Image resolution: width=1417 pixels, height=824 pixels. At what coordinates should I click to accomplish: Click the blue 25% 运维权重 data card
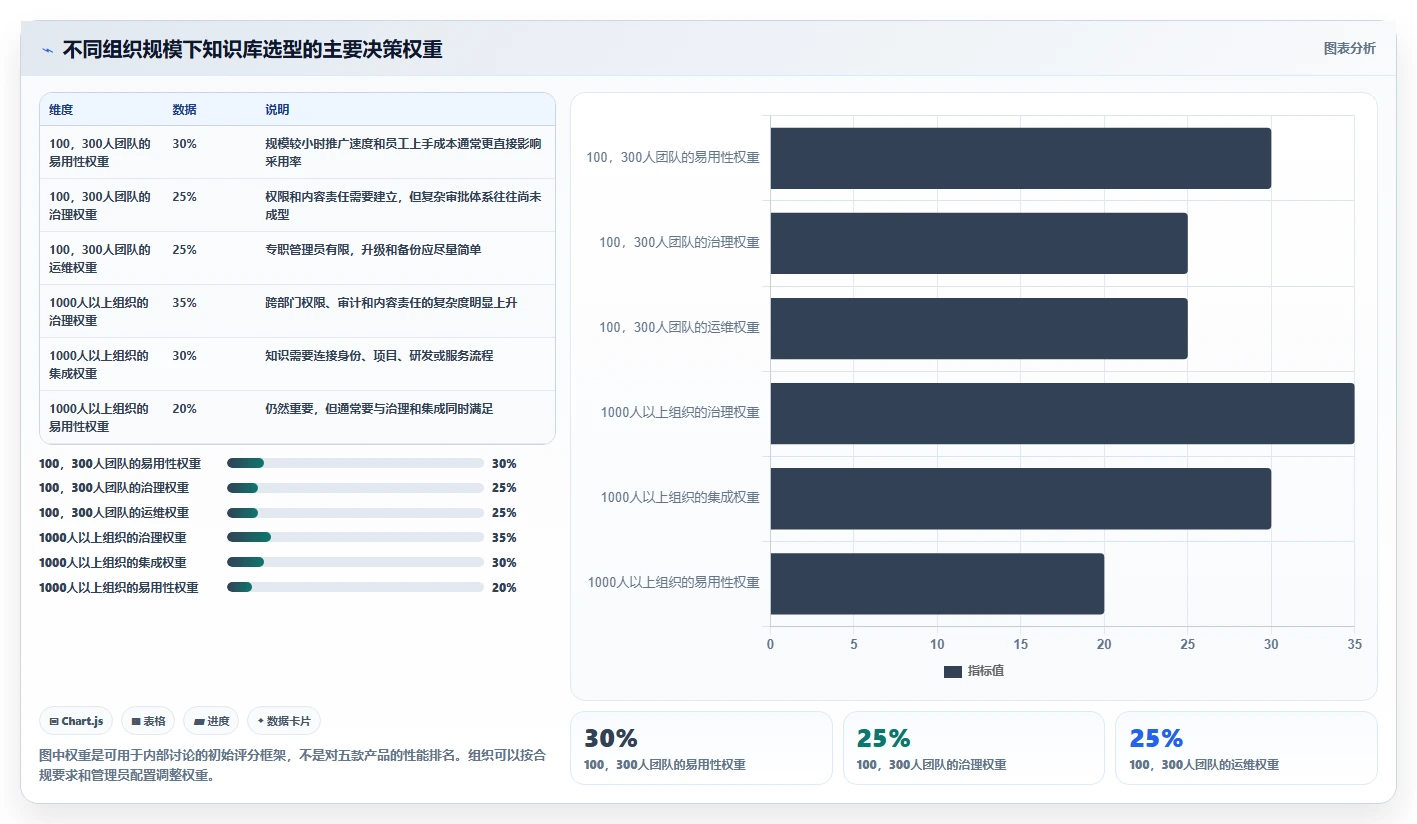[x=1246, y=748]
